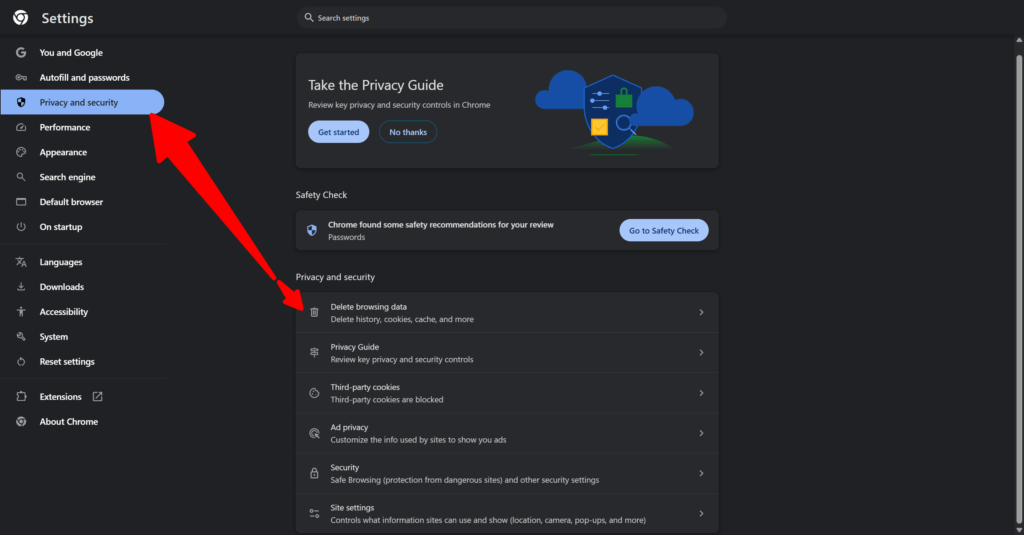Screen dimensions: 1024x535
Task: Click the Site settings sliders icon
Action: [314, 514]
